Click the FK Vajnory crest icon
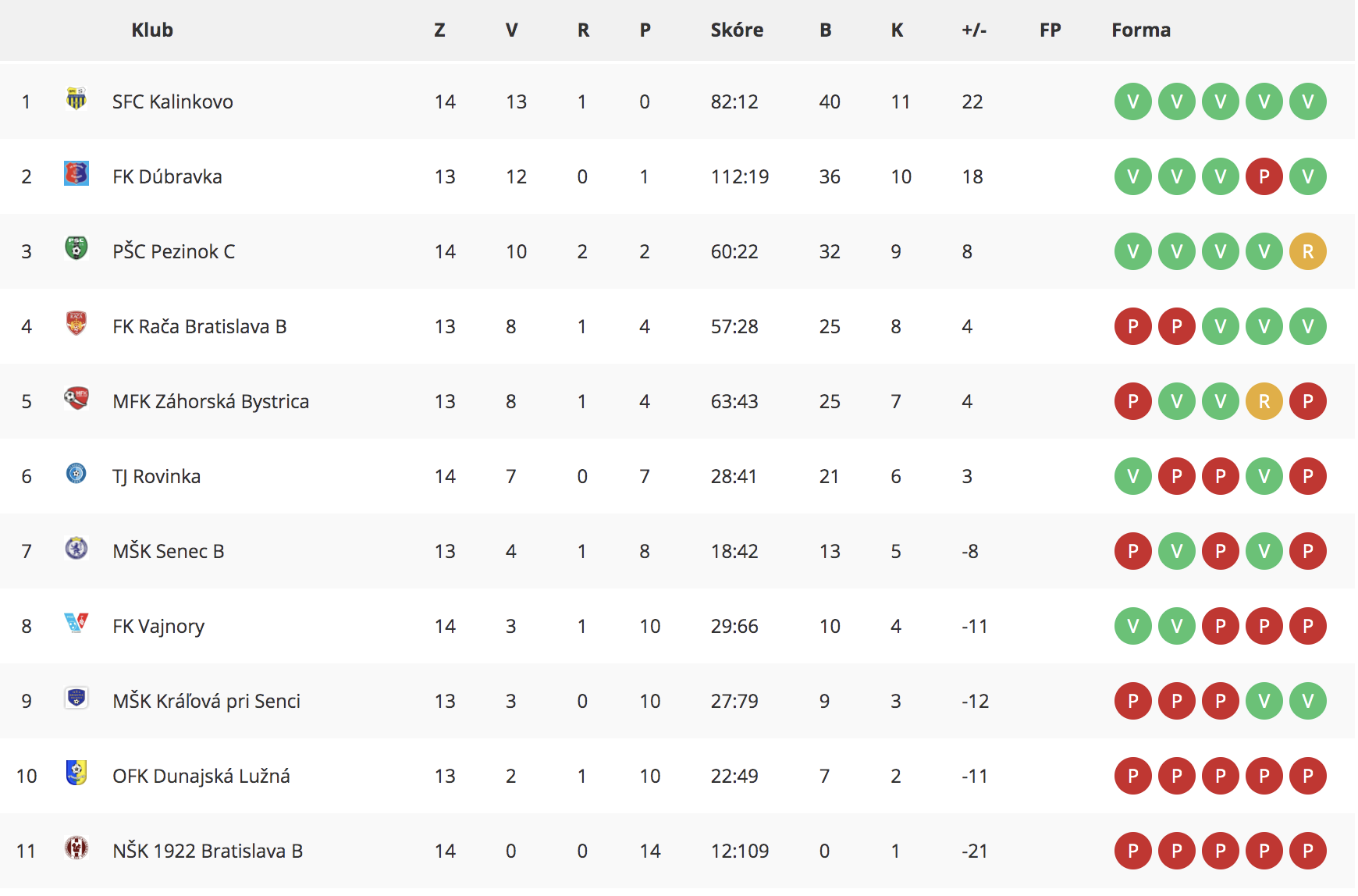1358x896 pixels. pyautogui.click(x=76, y=623)
